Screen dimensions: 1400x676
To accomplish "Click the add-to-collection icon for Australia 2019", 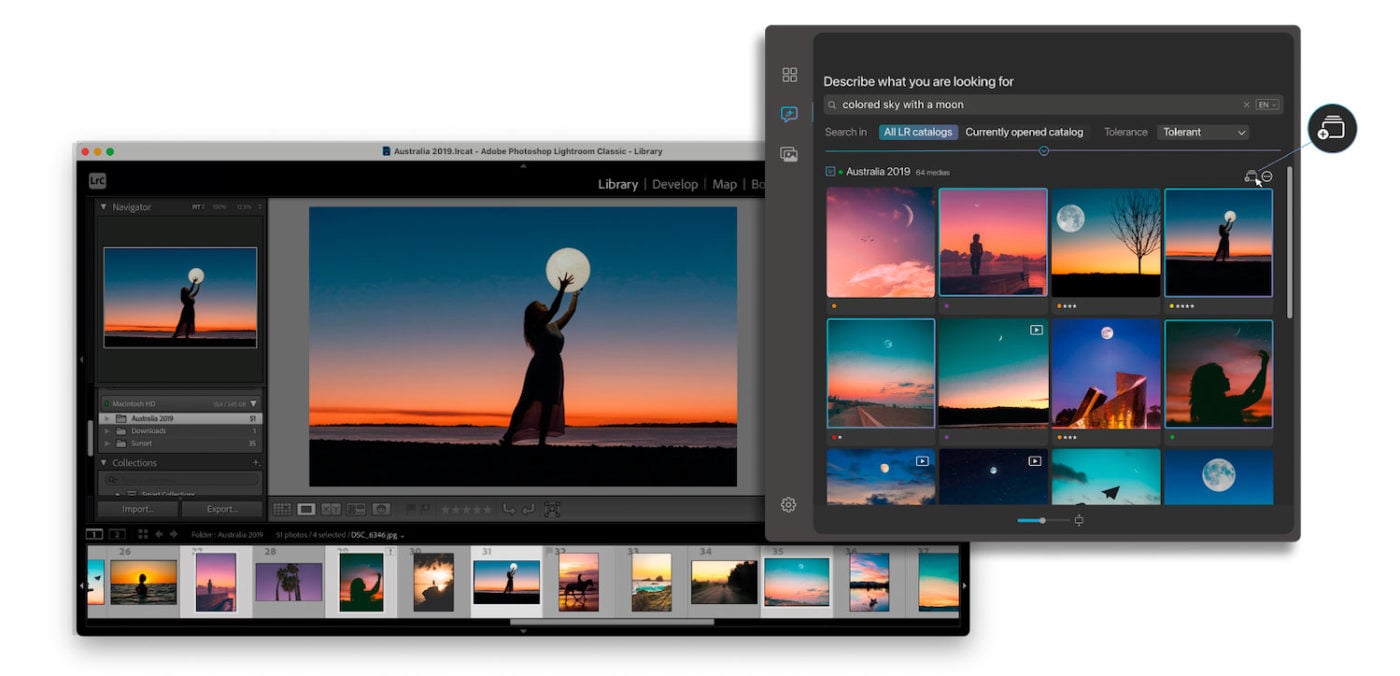I will coord(1251,176).
